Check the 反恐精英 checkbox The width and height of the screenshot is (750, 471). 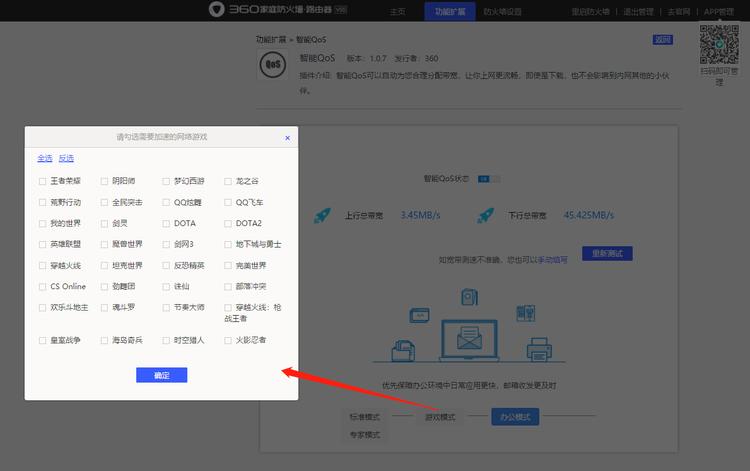pyautogui.click(x=166, y=265)
